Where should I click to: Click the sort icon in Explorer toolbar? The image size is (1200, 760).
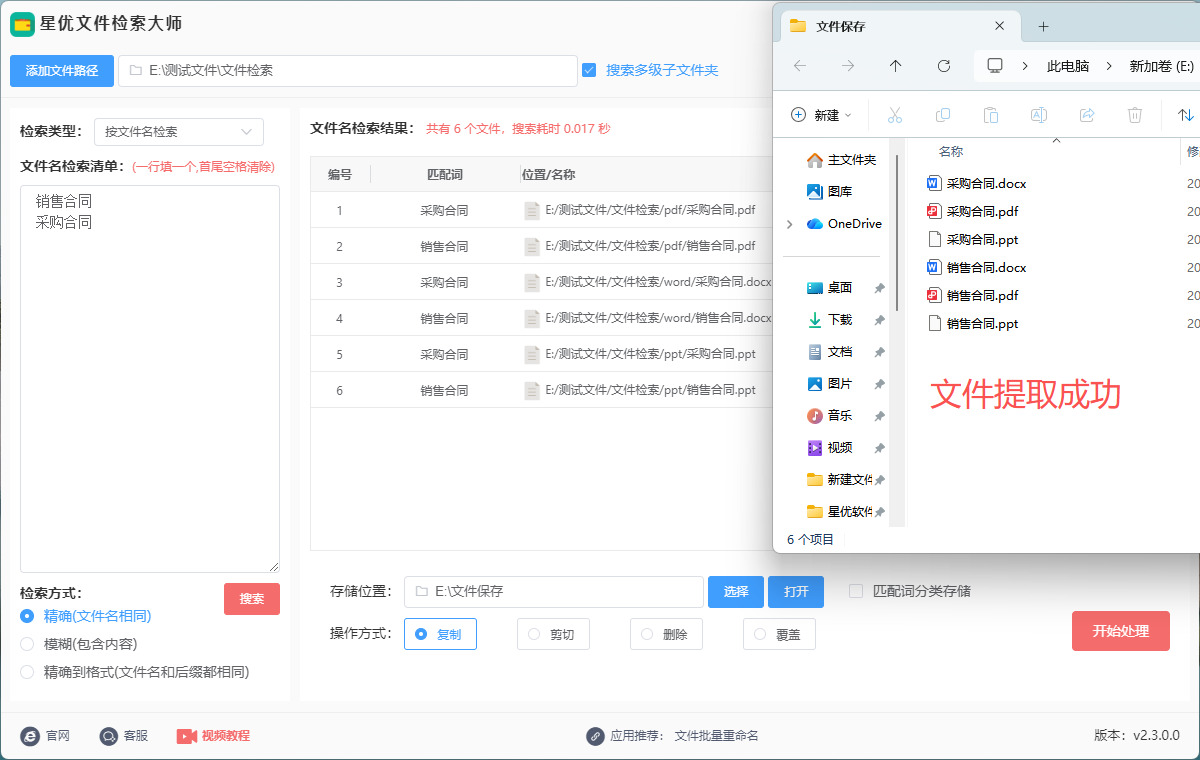tap(1185, 115)
